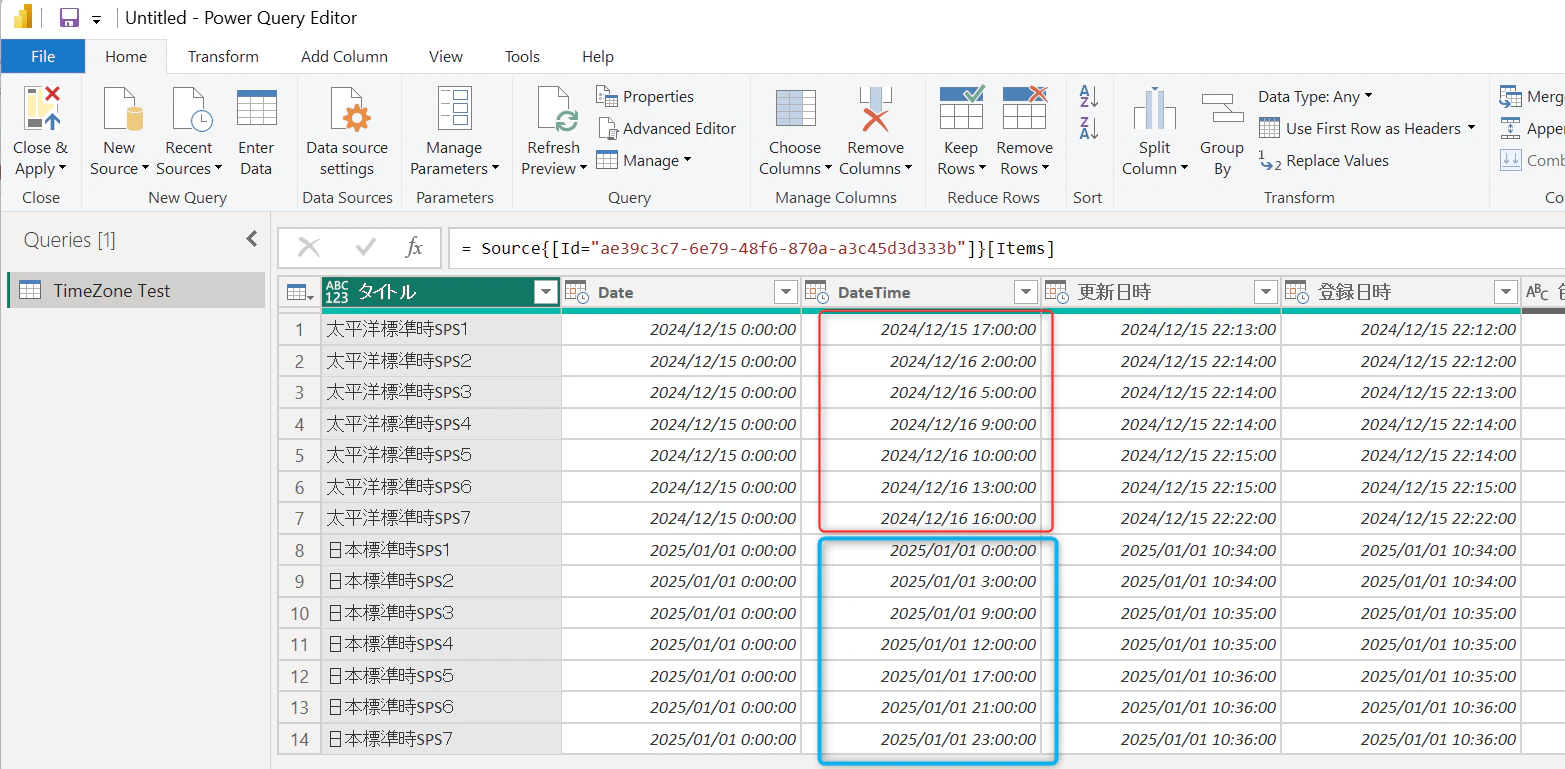Open query Properties
The width and height of the screenshot is (1565, 769).
coord(645,96)
